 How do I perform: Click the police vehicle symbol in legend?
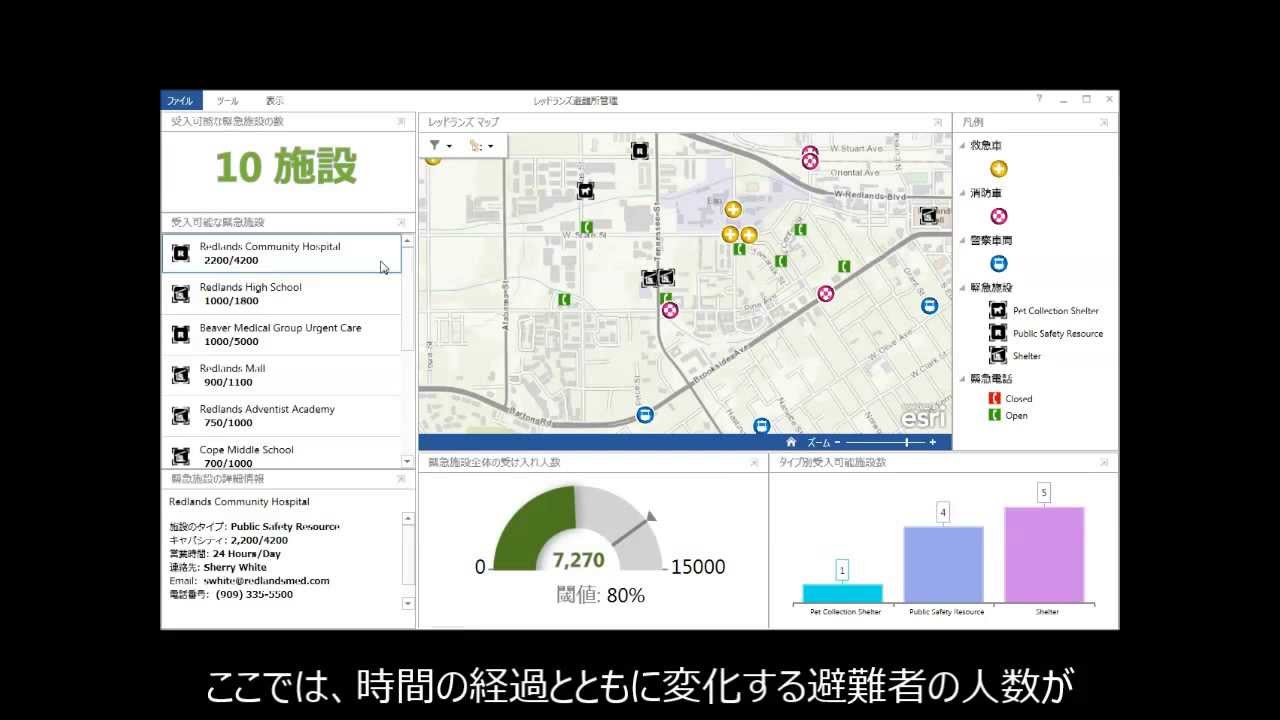pos(998,264)
